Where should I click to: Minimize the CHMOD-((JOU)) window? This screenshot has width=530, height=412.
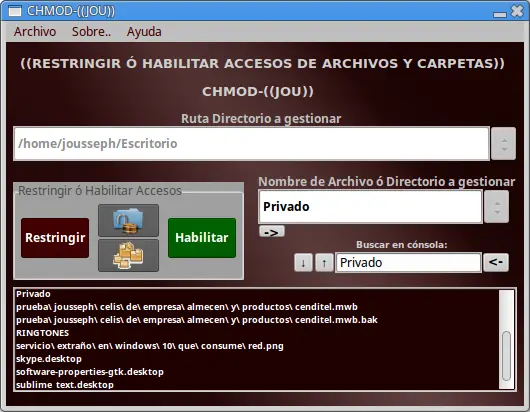(500, 14)
